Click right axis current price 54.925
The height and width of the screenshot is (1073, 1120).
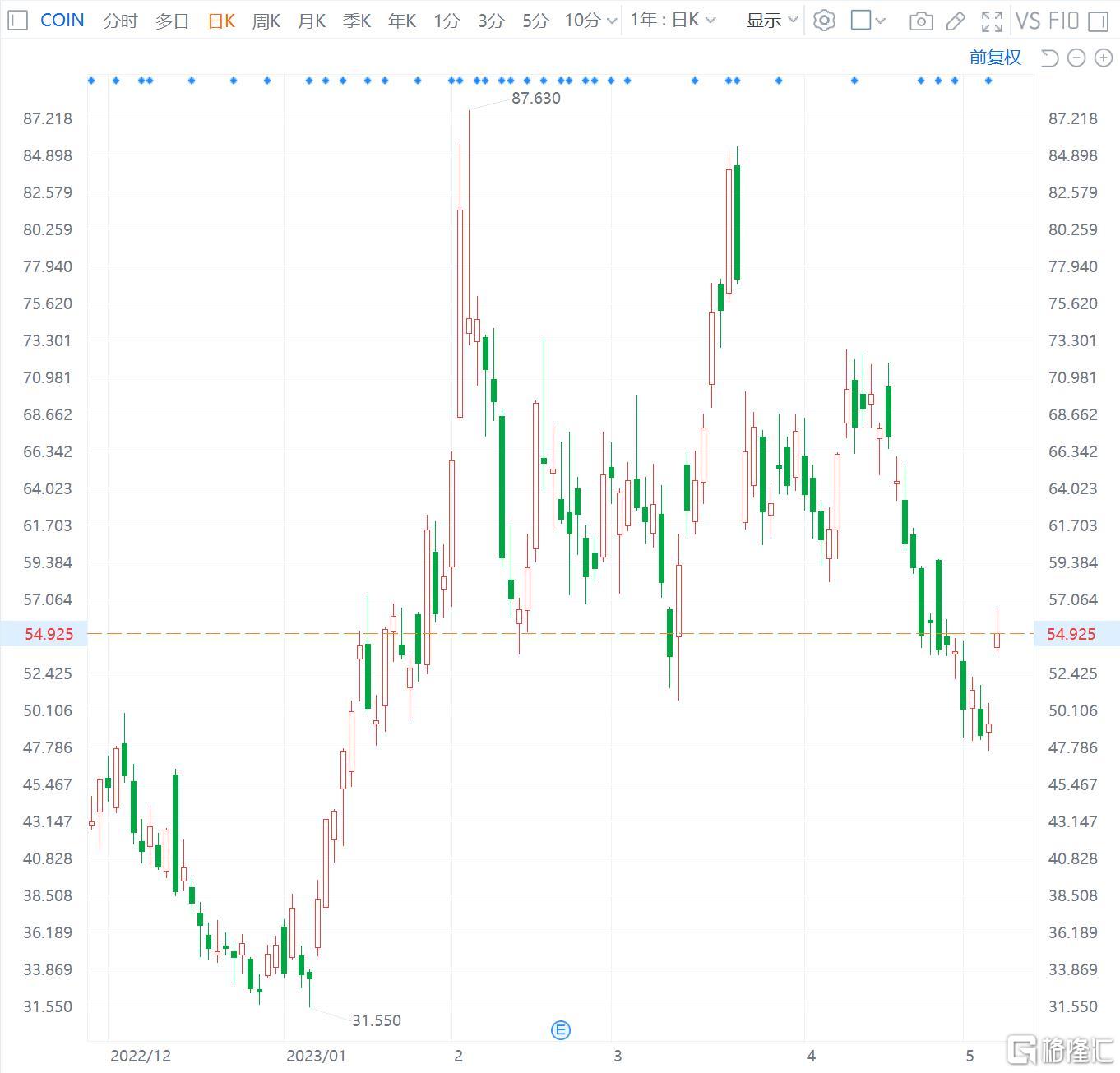coord(1071,634)
